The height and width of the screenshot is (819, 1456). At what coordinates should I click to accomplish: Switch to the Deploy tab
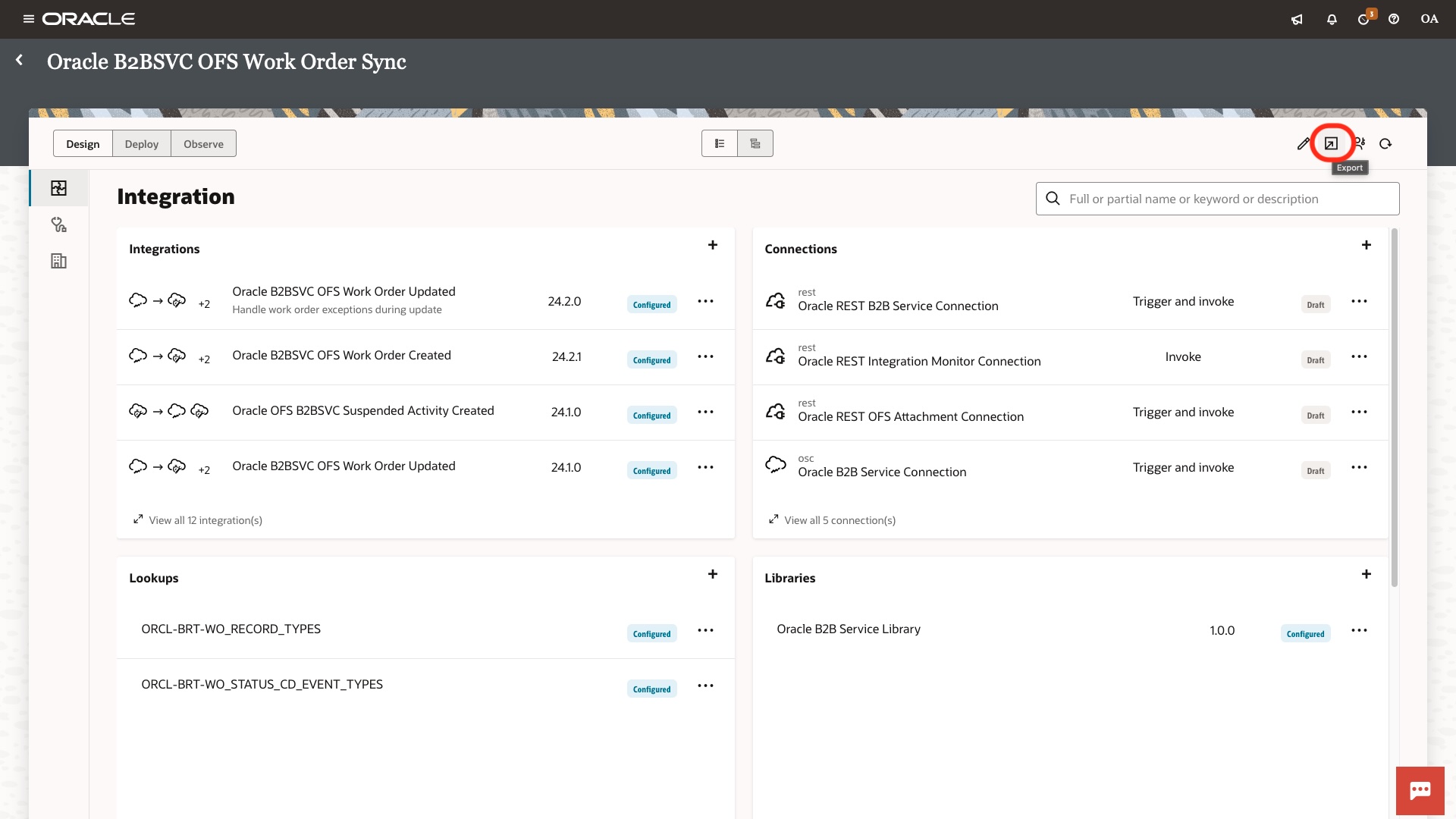click(x=142, y=144)
